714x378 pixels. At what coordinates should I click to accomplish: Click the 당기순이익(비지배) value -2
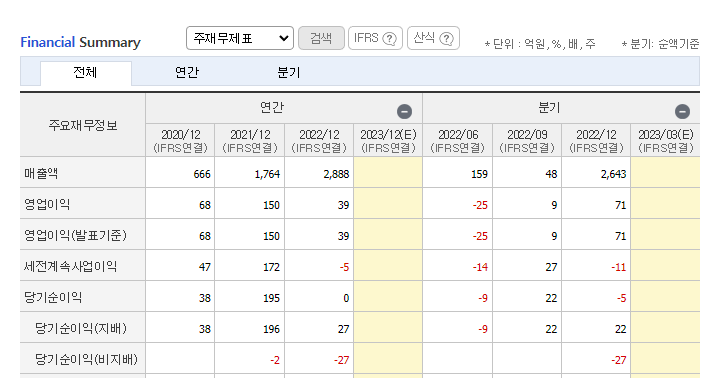(275, 360)
